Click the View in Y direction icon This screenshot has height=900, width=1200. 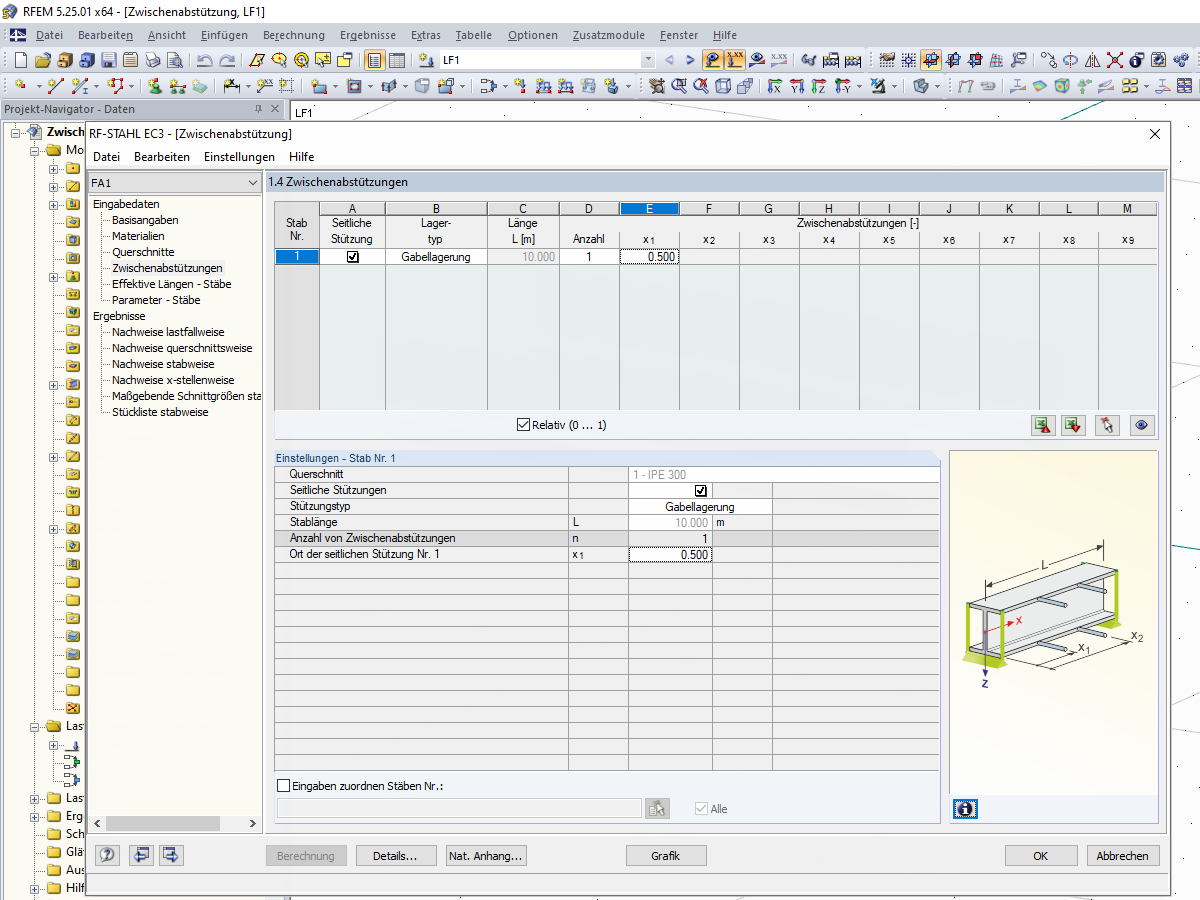point(797,86)
